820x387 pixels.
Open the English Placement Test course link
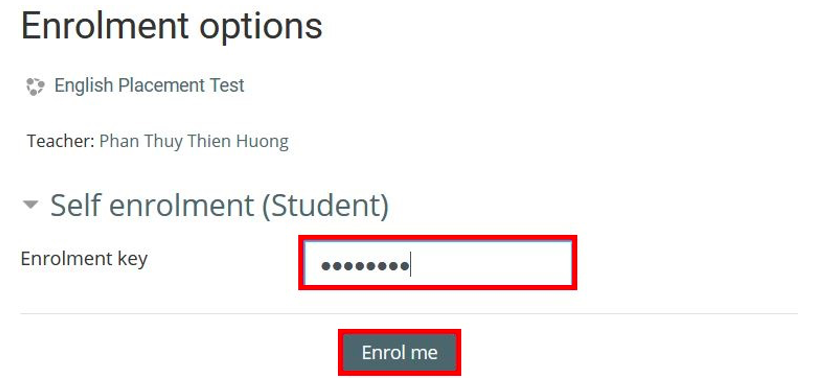149,85
